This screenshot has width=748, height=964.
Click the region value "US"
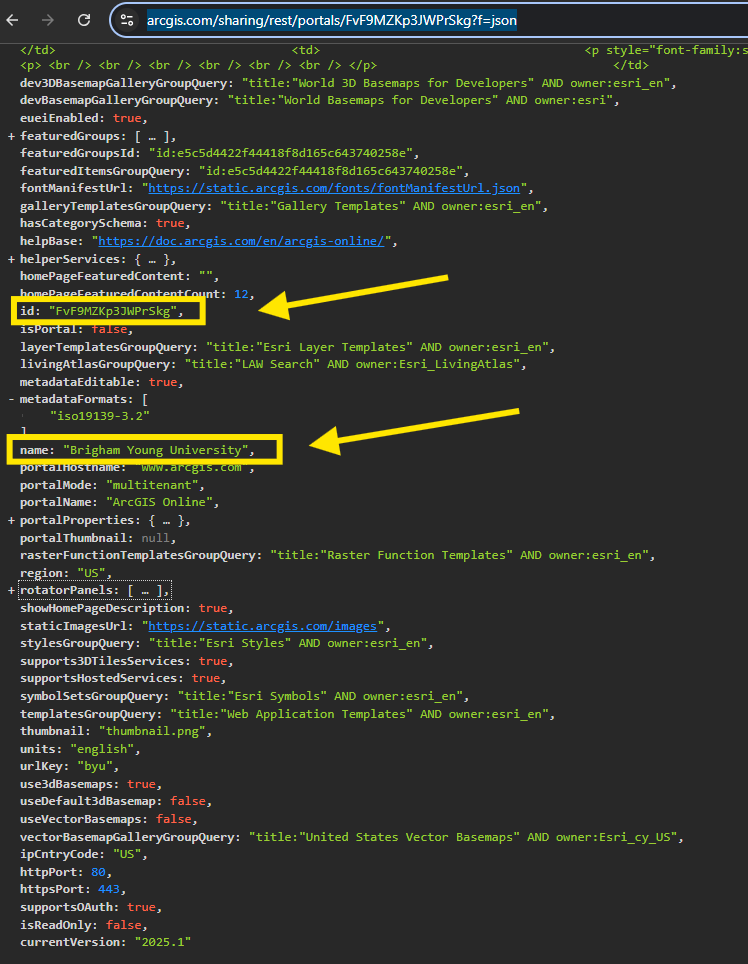tap(91, 573)
